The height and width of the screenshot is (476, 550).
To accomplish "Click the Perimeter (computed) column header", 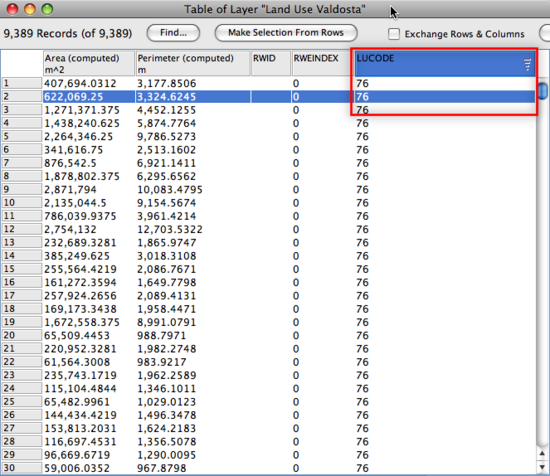I will (193, 63).
